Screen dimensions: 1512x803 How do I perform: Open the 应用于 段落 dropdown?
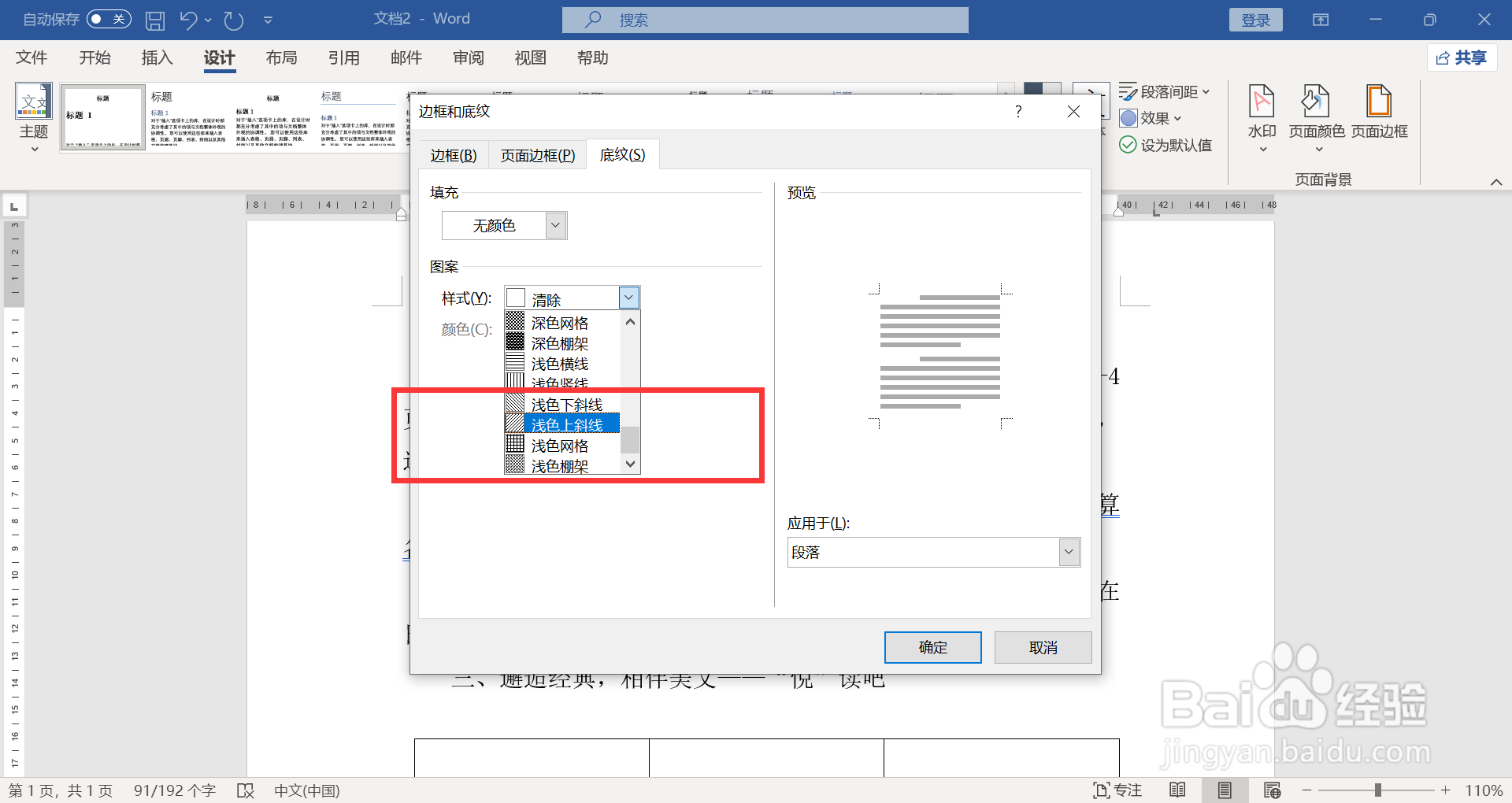click(x=933, y=552)
